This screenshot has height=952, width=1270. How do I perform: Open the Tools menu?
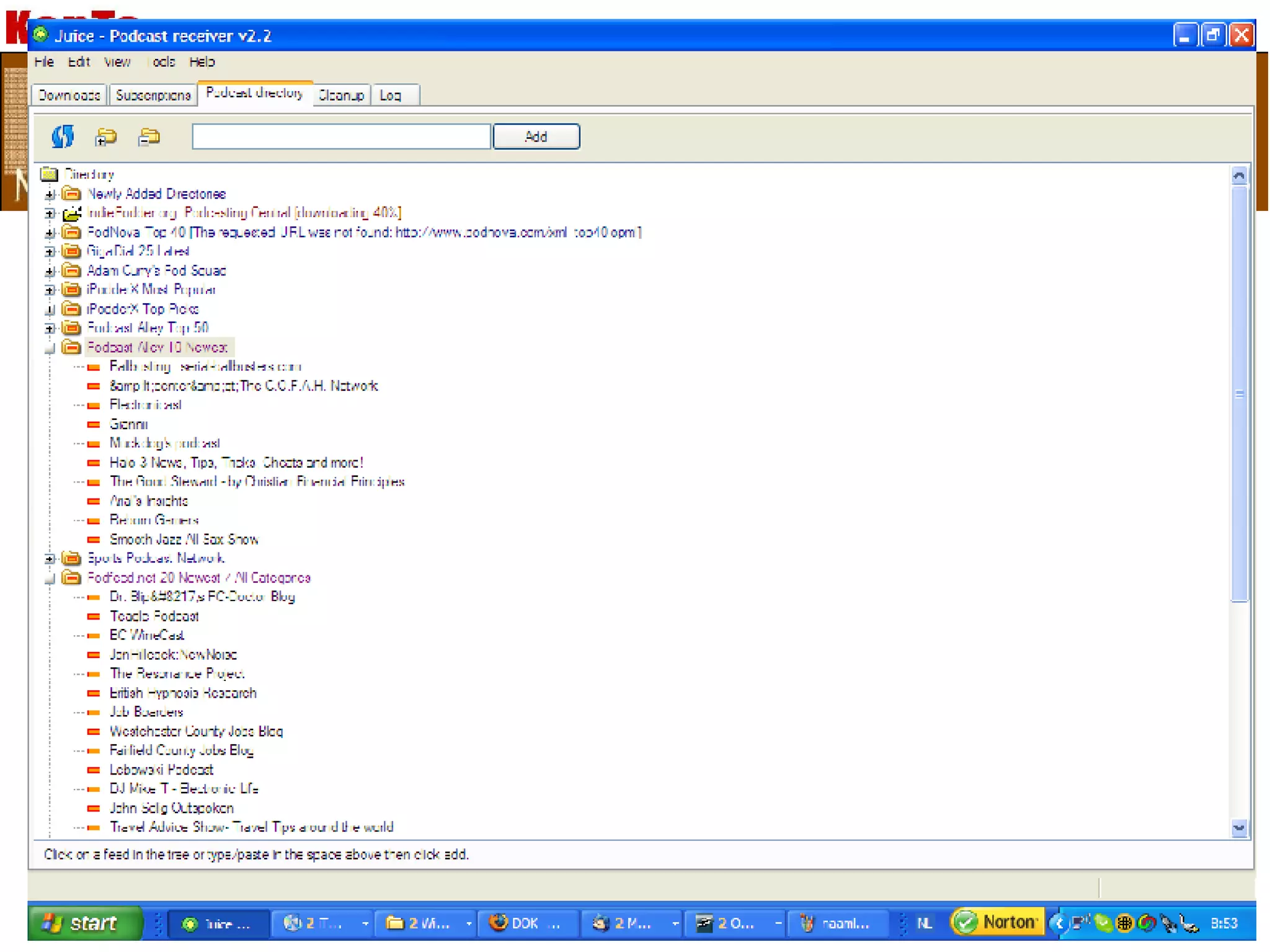click(x=162, y=62)
